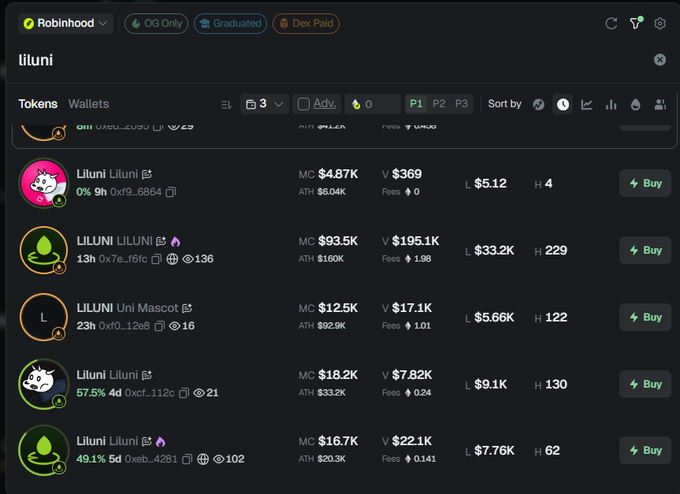Open the L letter Uni Mascot avatar
This screenshot has width=680, height=494.
[x=43, y=317]
